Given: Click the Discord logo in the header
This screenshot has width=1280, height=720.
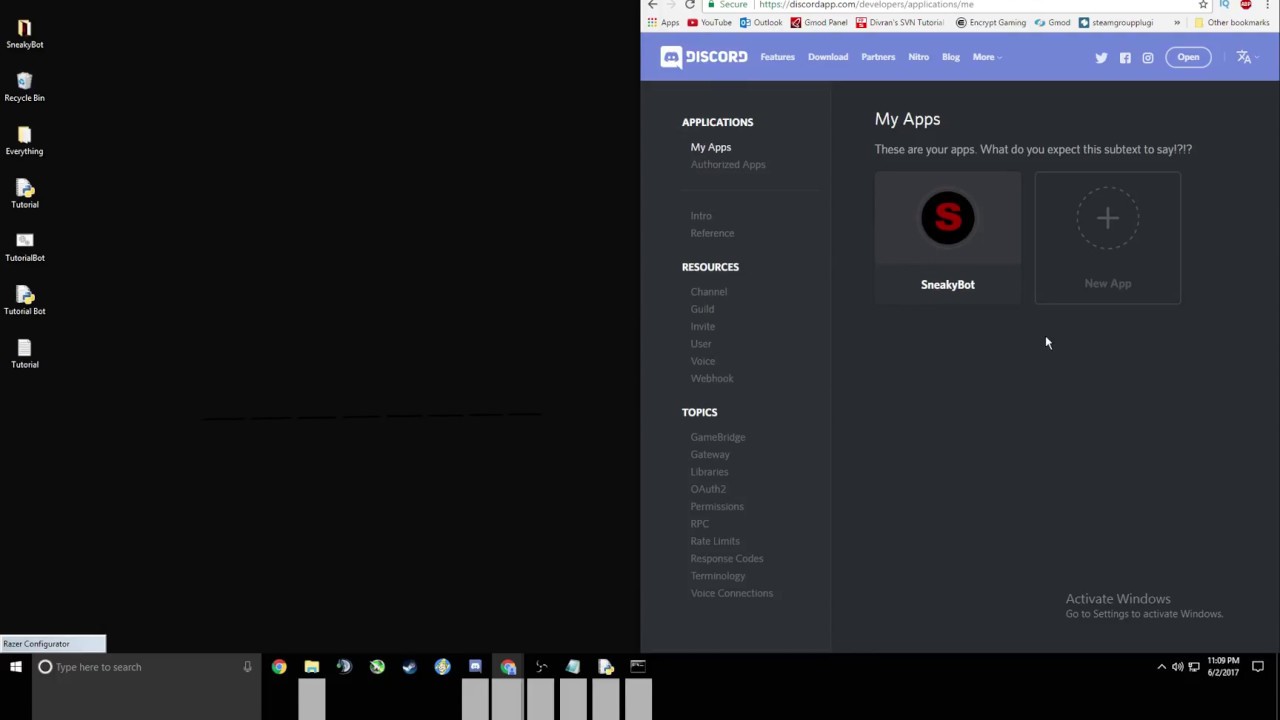Looking at the screenshot, I should (703, 57).
